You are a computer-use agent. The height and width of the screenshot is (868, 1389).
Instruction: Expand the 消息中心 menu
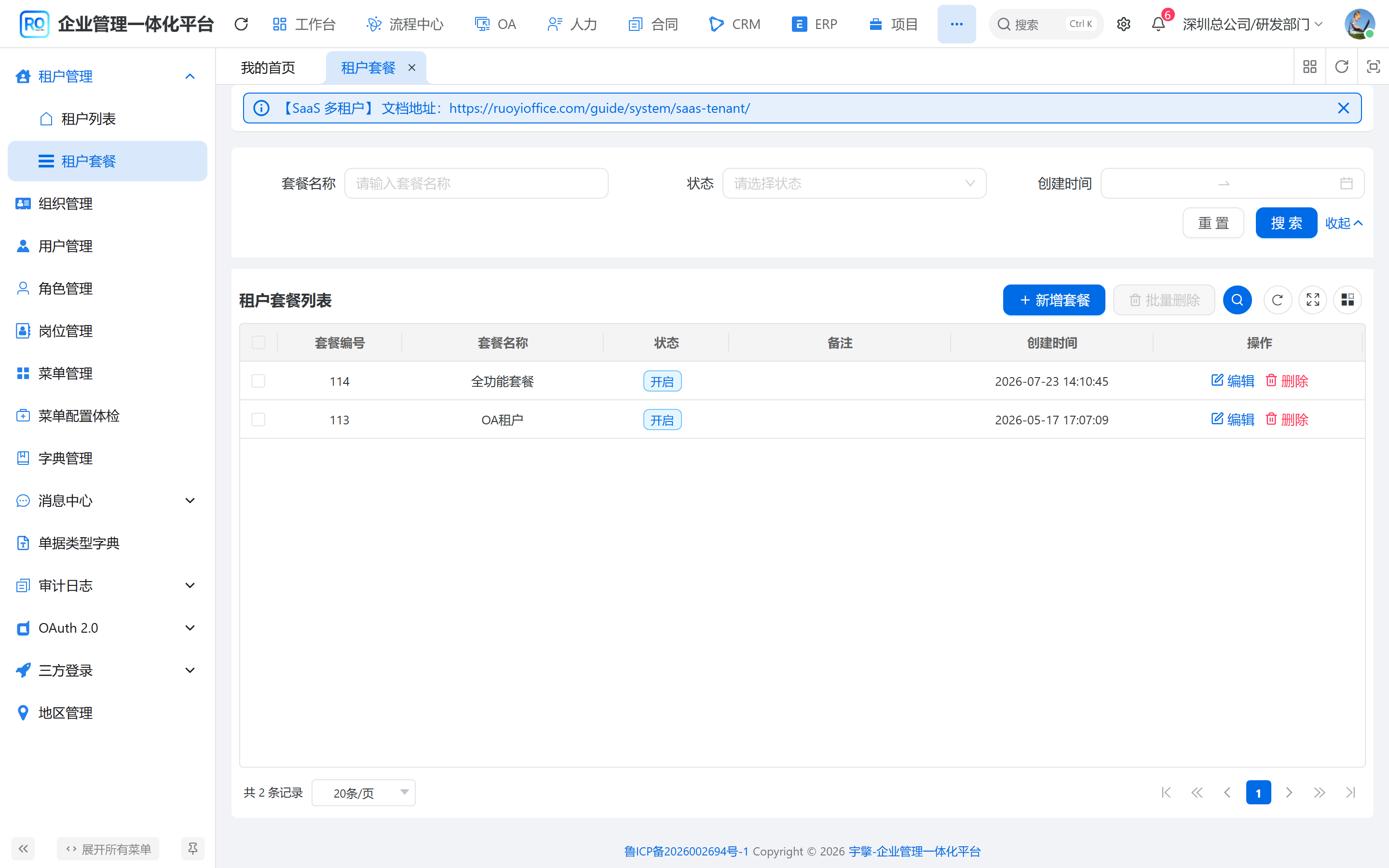pos(108,501)
